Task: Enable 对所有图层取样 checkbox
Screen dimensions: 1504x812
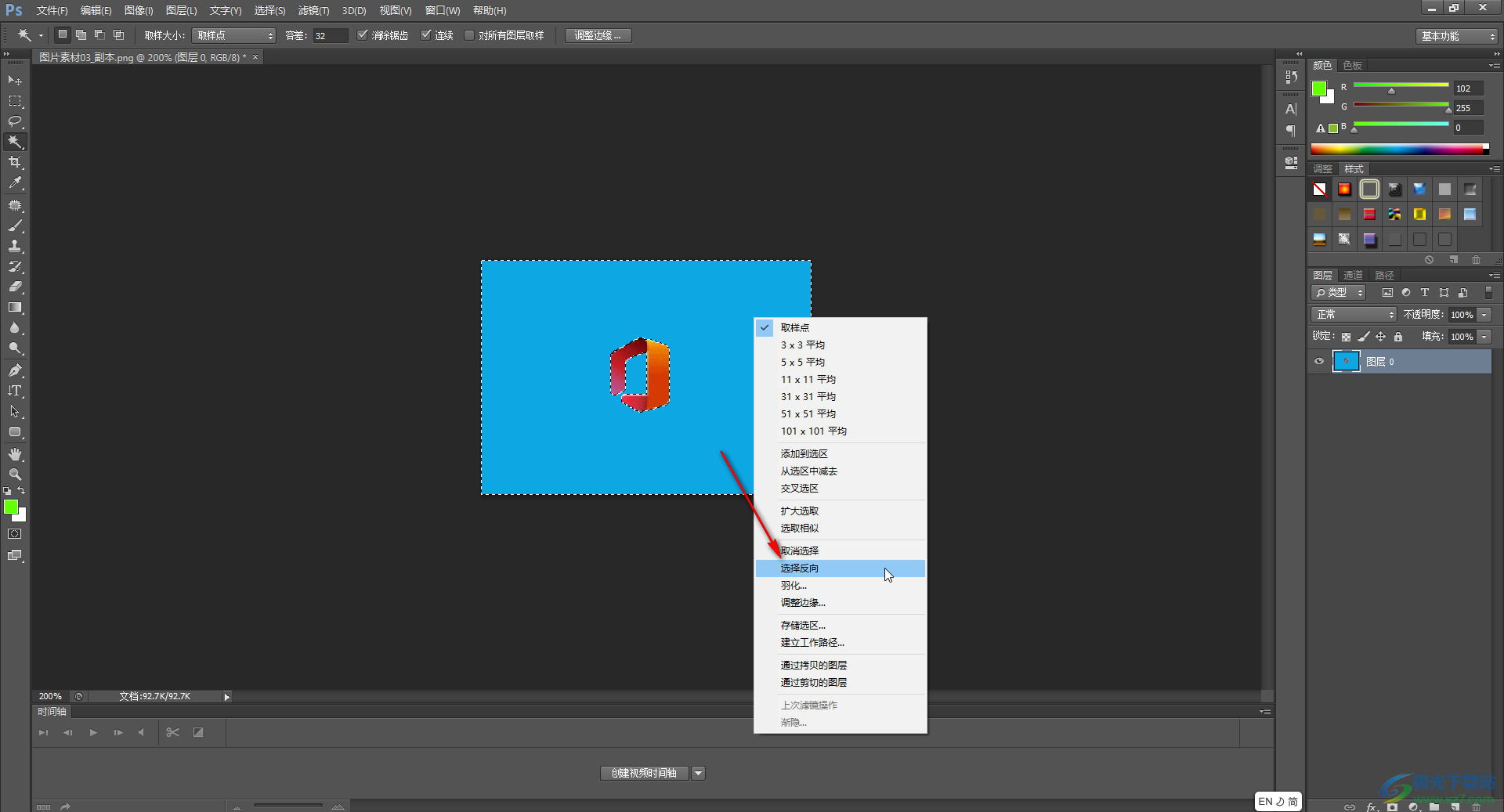Action: coord(469,35)
